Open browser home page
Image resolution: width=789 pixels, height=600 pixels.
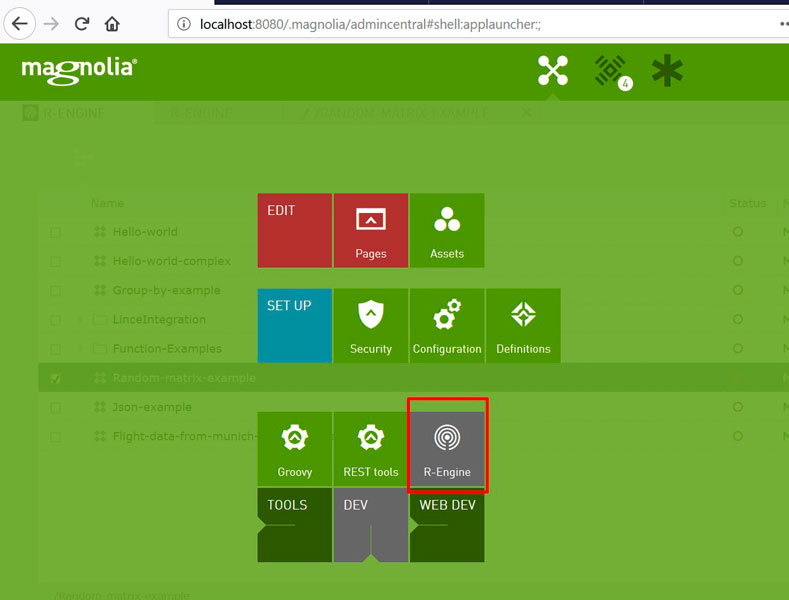pos(112,24)
